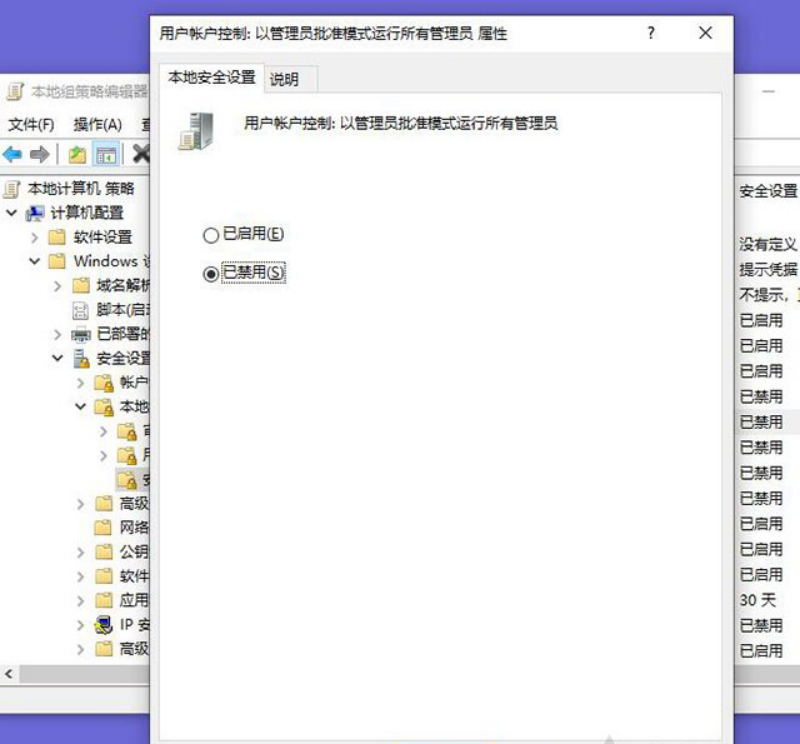Select the 已启用(E) radio button

210,235
